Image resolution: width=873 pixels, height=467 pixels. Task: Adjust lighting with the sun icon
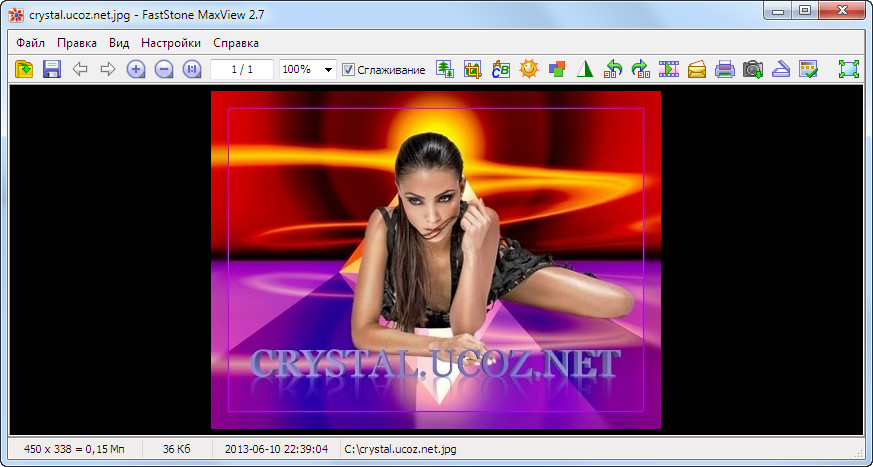[x=529, y=69]
